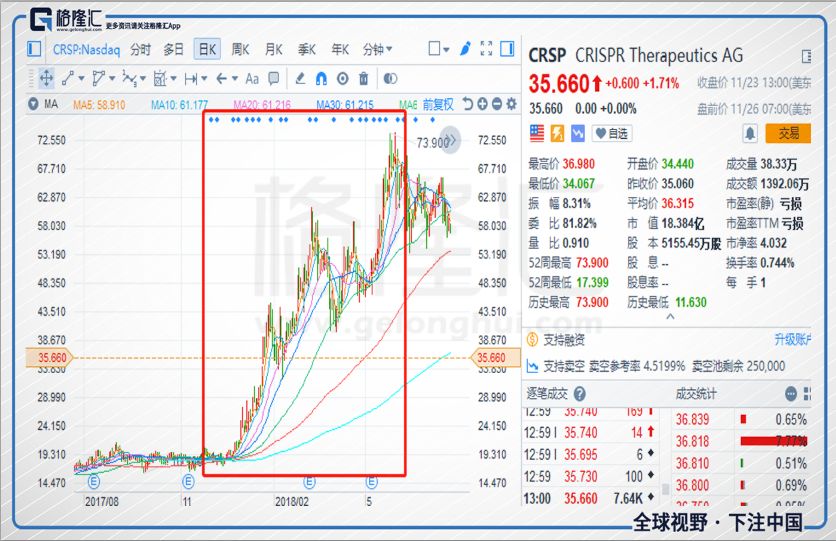Toggle the magnet snap mode
This screenshot has width=836, height=541.
pos(321,79)
